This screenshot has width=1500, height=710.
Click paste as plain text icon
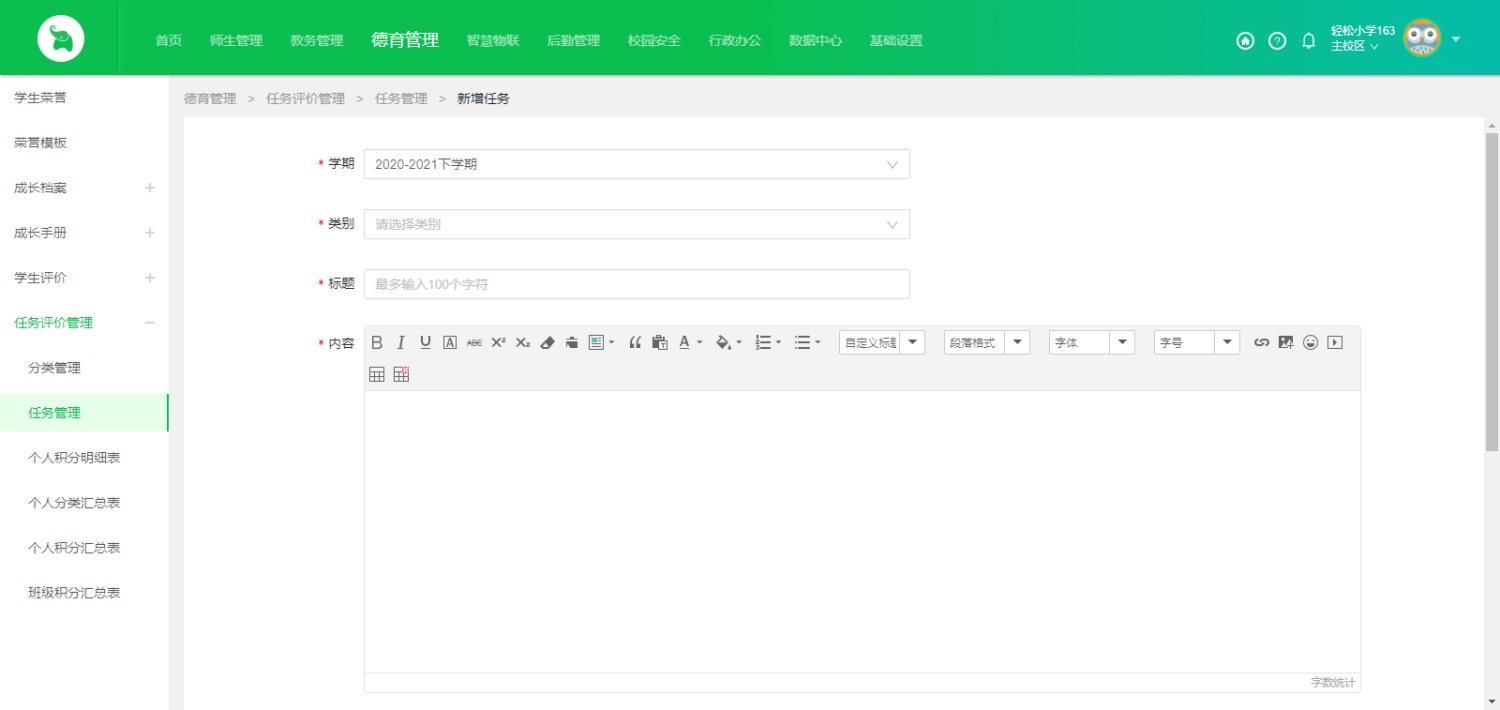click(659, 342)
